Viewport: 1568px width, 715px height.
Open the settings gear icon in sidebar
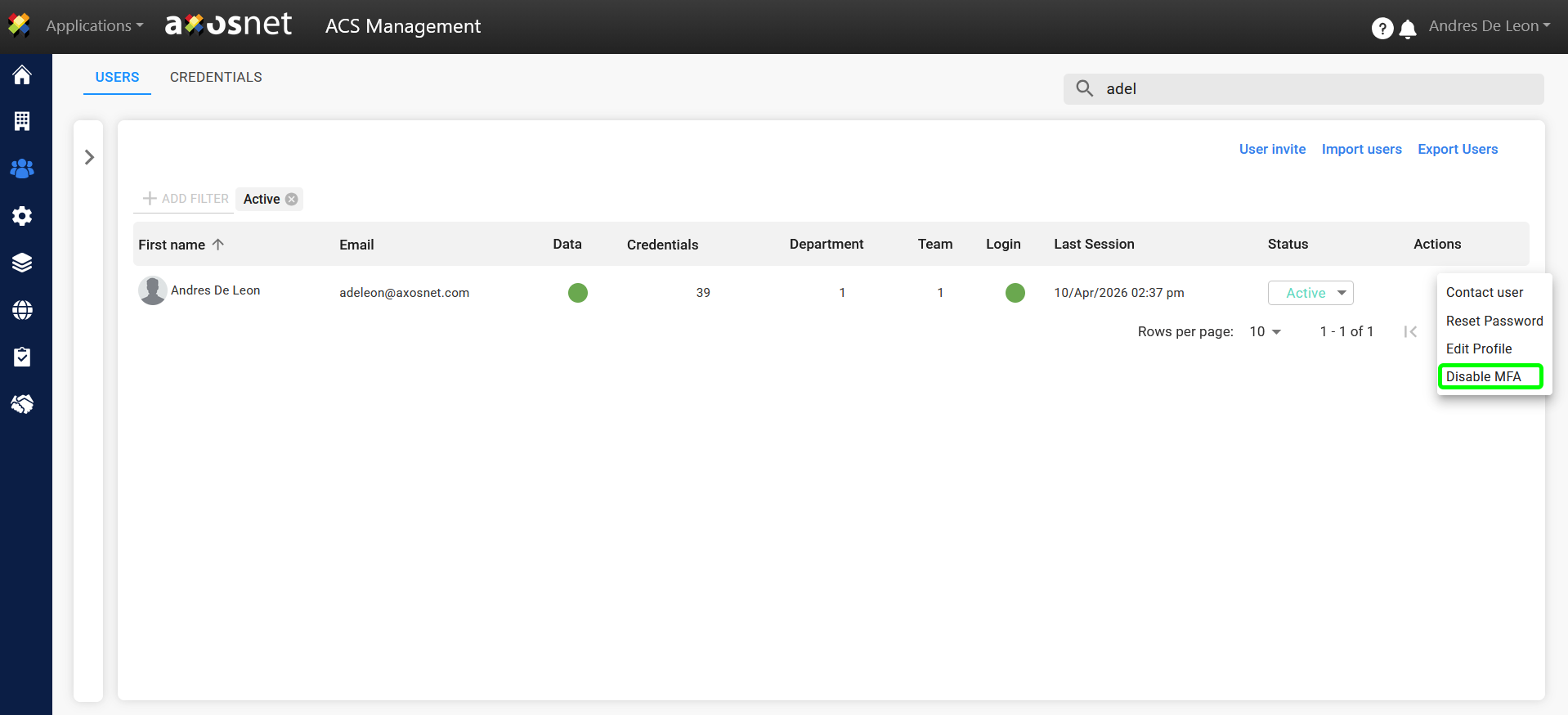[22, 216]
